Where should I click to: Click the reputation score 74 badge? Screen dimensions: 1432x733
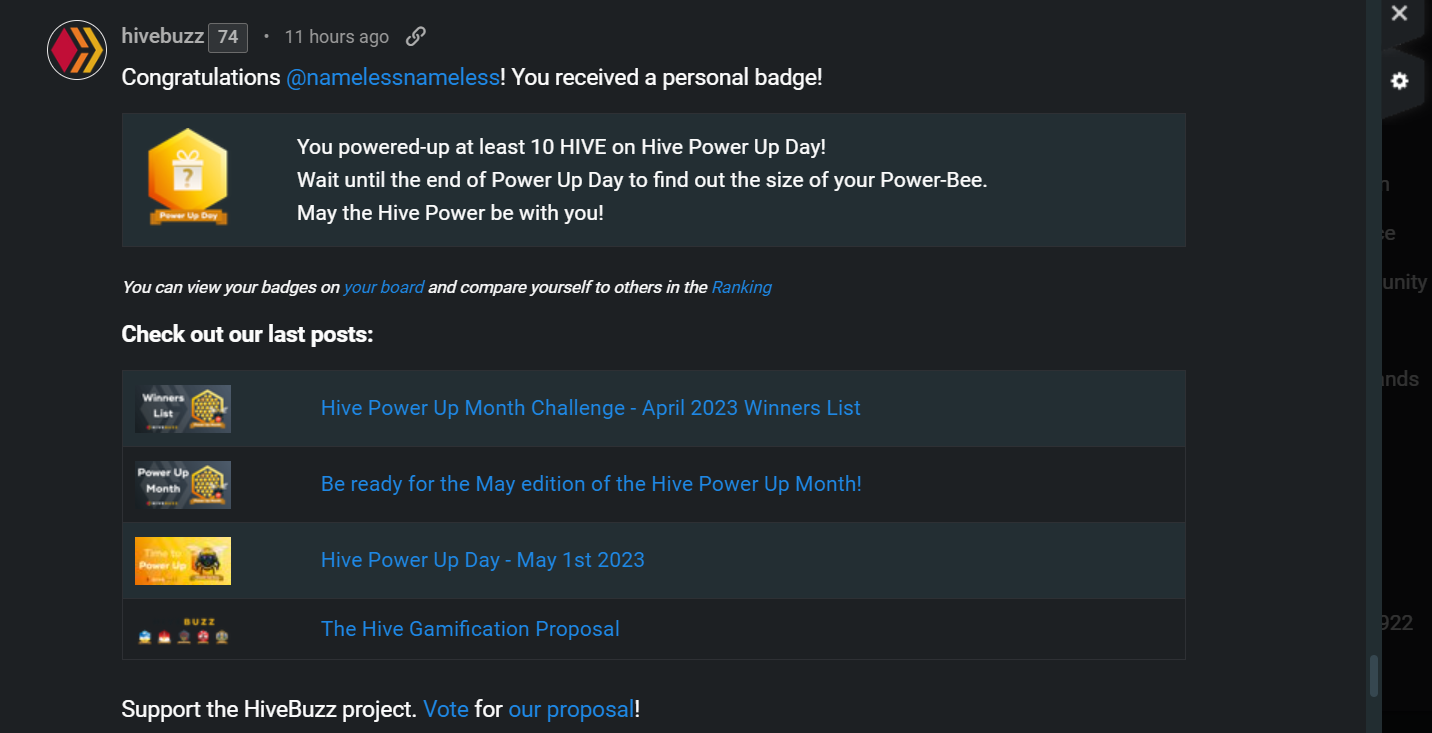click(228, 38)
